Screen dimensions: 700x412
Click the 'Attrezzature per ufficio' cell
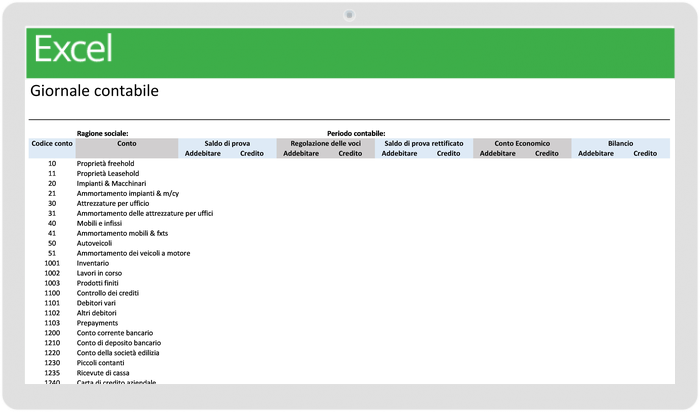pos(113,203)
